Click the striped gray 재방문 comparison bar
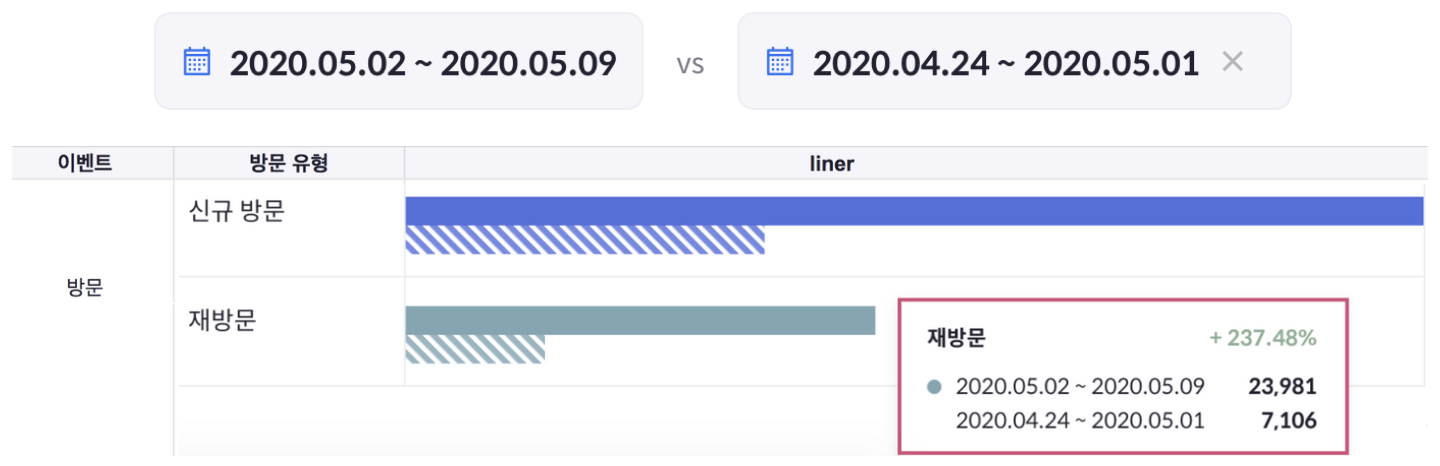Viewport: 1440px width, 466px height. (475, 349)
